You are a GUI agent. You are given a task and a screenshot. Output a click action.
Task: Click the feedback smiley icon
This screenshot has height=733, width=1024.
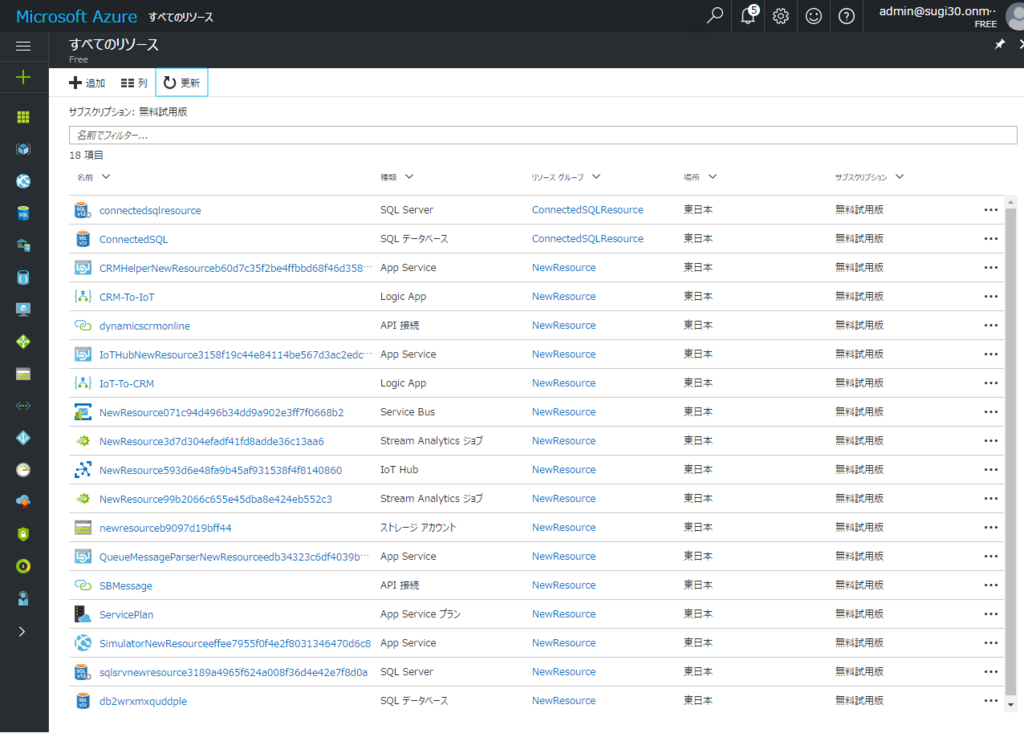pos(814,16)
